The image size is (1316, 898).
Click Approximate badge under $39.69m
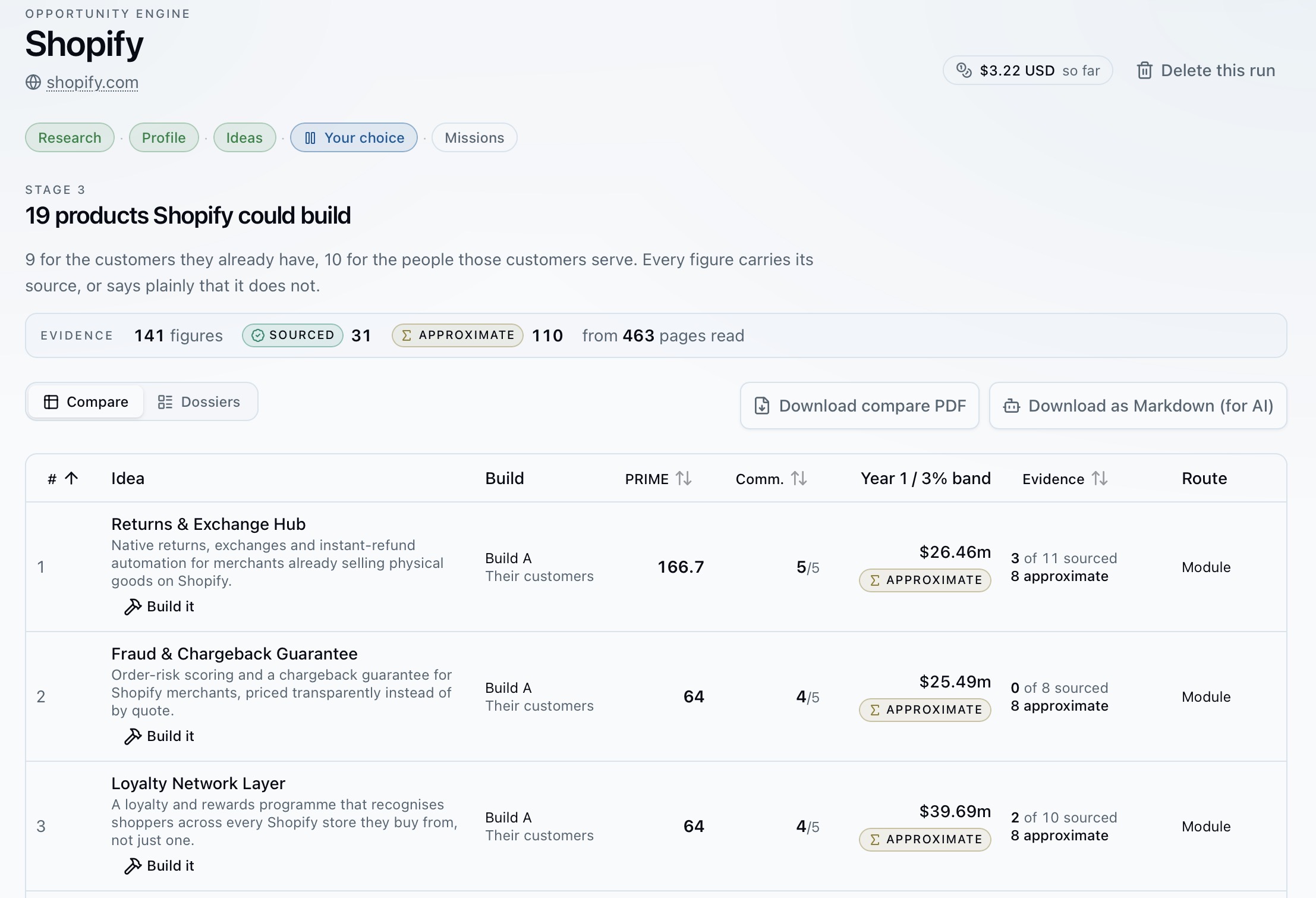925,840
